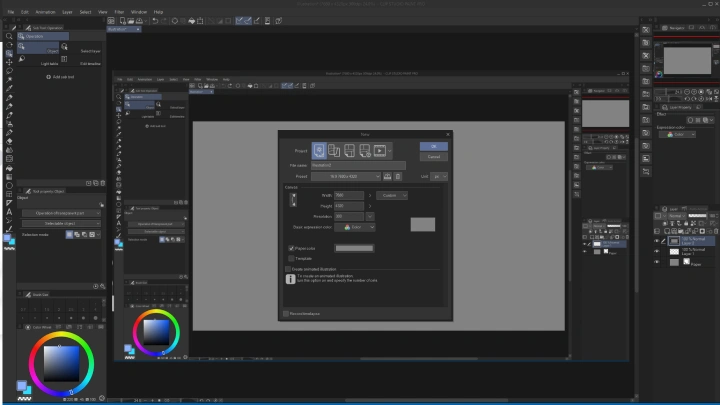Click Add sub tool in outer sub tool panel
Image resolution: width=720 pixels, height=405 pixels.
click(x=60, y=77)
